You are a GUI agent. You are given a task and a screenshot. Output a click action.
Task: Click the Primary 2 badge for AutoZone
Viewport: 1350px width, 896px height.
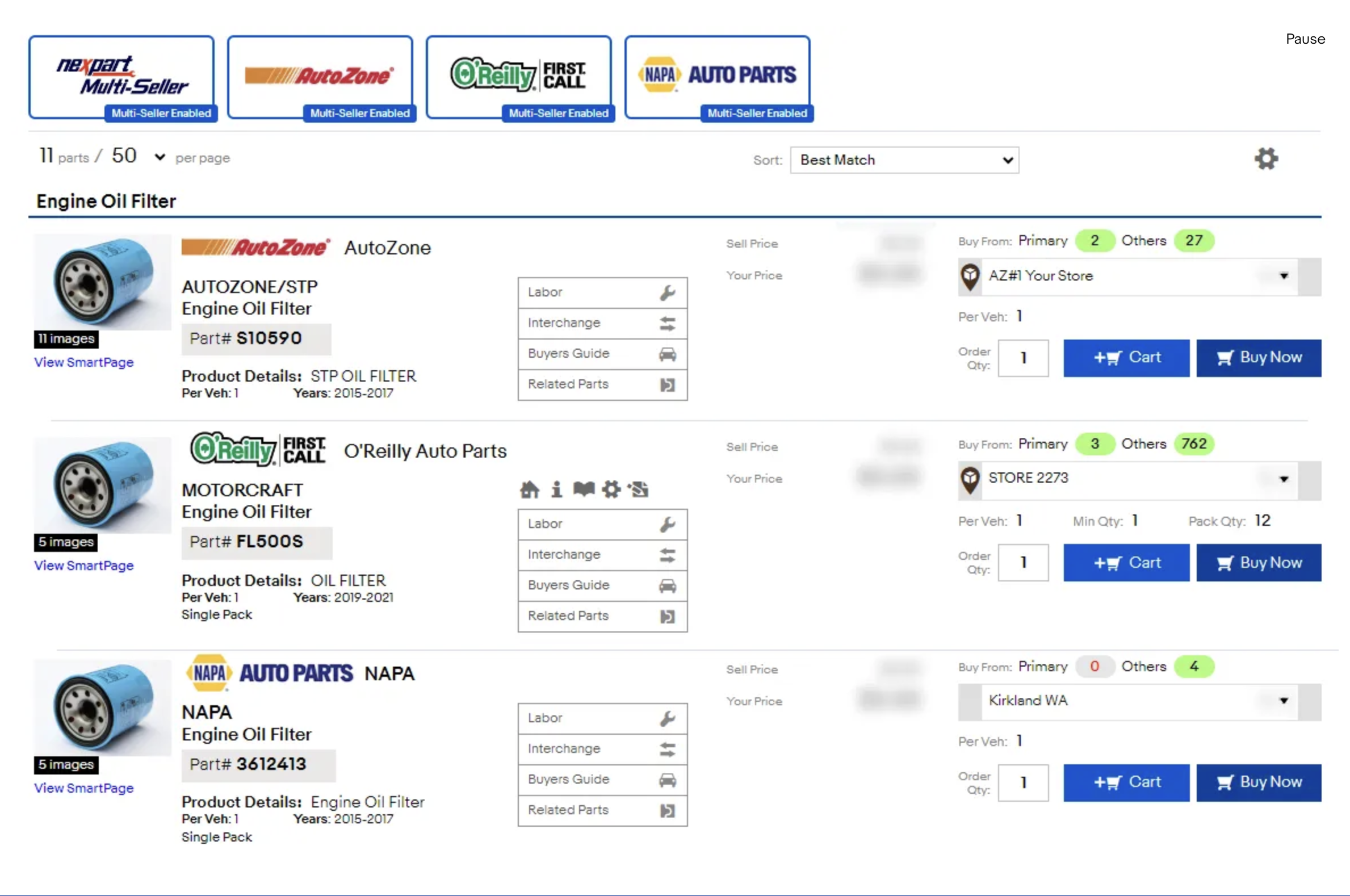click(1095, 241)
